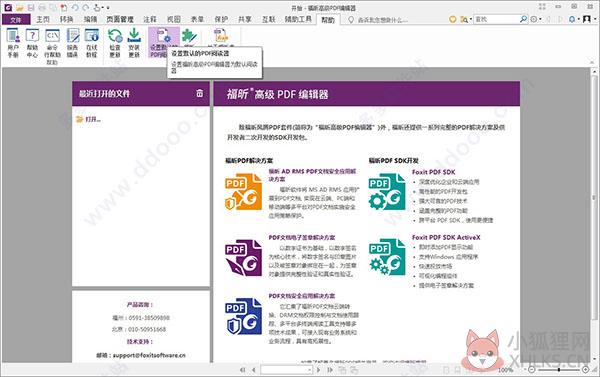This screenshot has height=377, width=600.
Task: Click the redo arrow in quick access toolbar
Action: [x=86, y=8]
